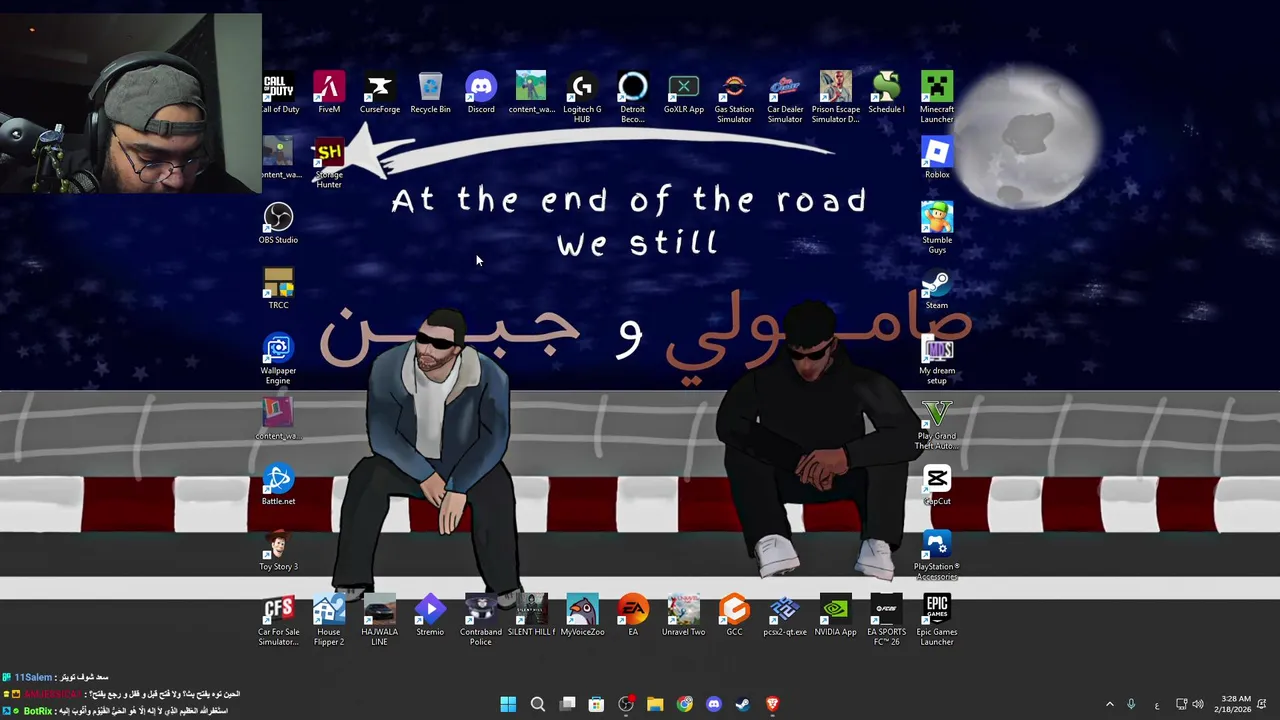
Task: Launch the Logitech G HUB icon
Action: (582, 97)
